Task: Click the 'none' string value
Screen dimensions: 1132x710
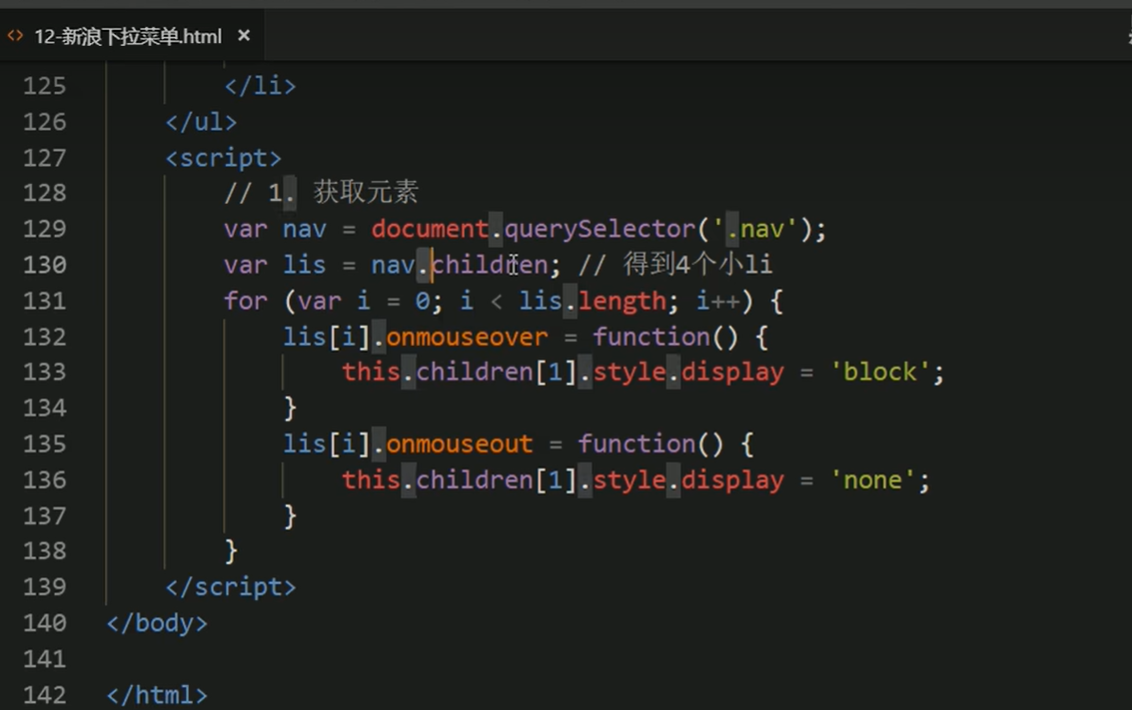Action: coord(872,480)
